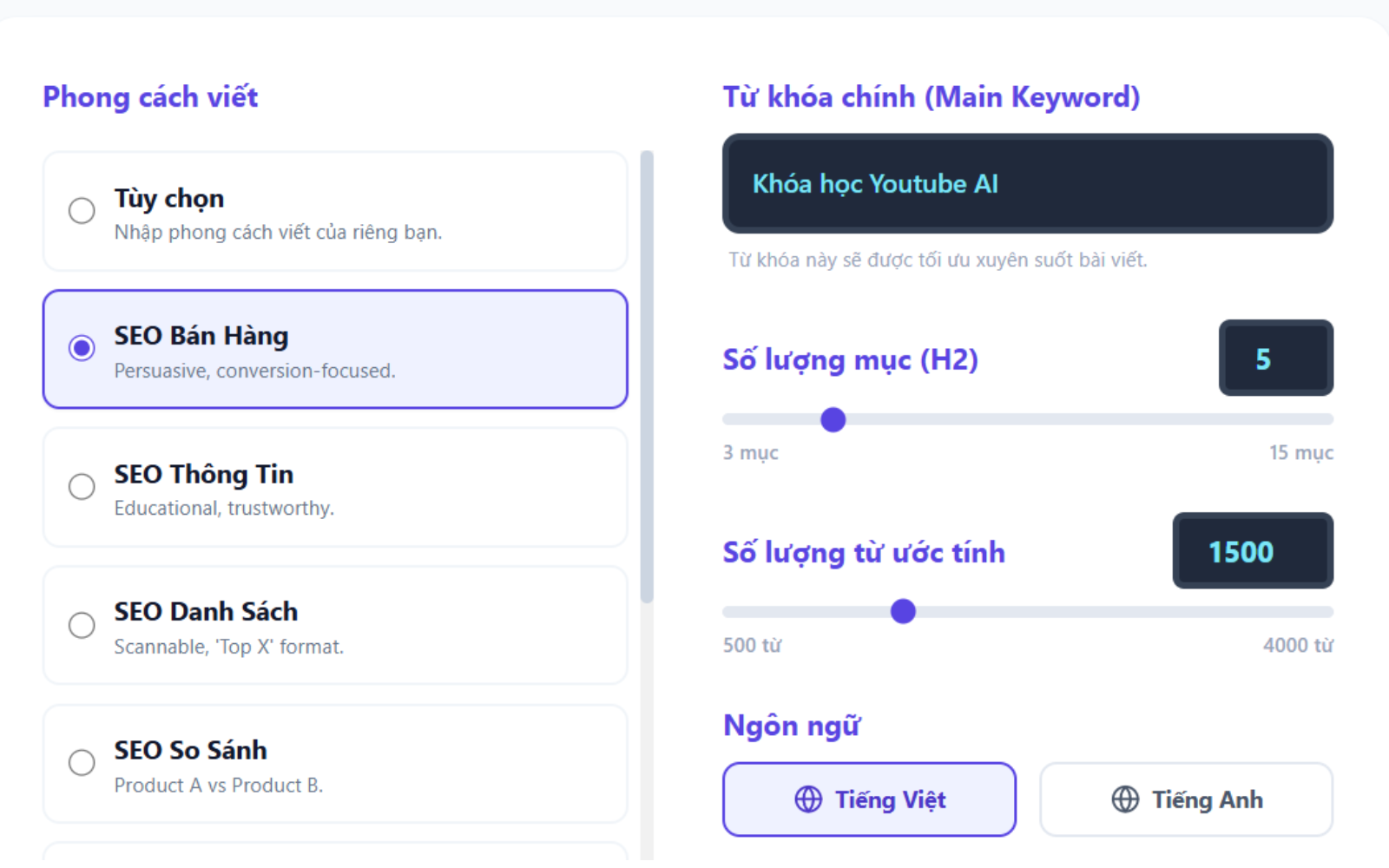The width and height of the screenshot is (1389, 868).
Task: Click the 'Product A vs Product B.' text
Action: tap(219, 785)
